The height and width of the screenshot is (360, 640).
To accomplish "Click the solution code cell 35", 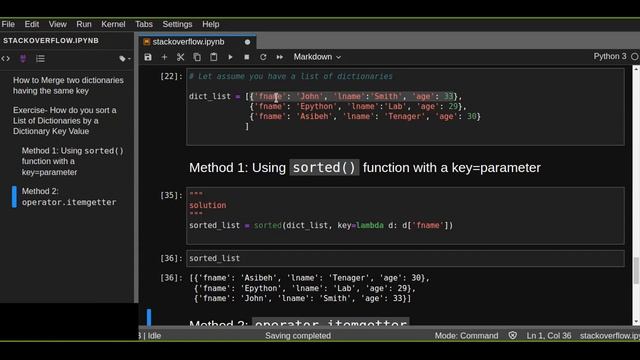I will point(405,216).
